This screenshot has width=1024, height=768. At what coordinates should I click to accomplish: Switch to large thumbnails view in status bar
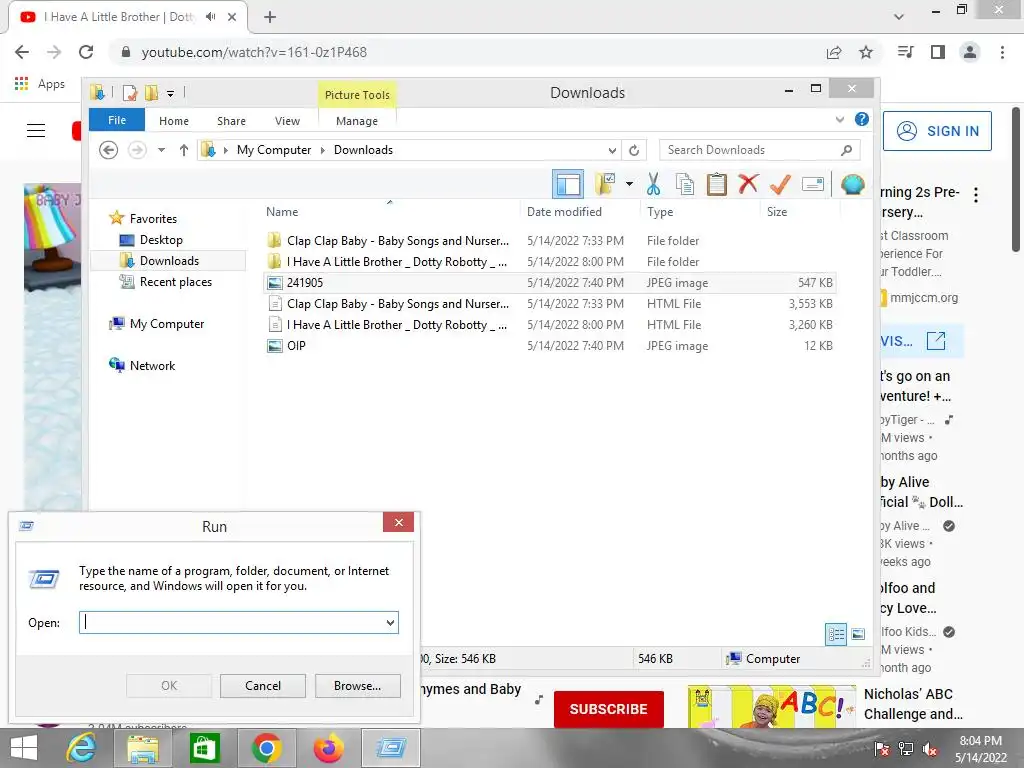[x=858, y=634]
